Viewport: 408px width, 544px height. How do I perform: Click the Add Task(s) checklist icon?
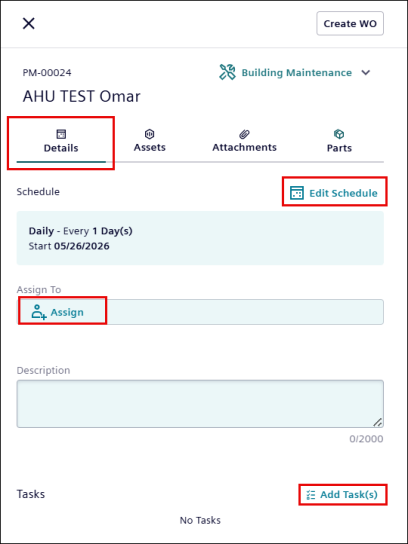click(311, 495)
